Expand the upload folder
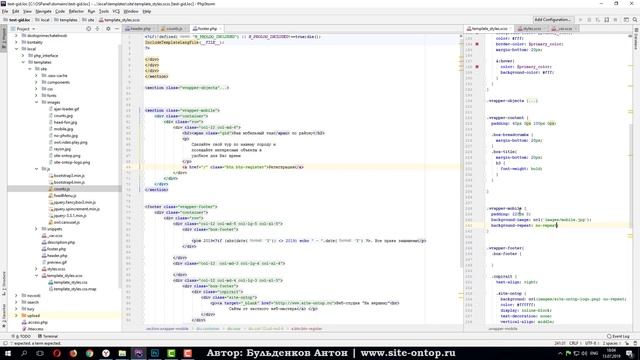The image size is (640, 360). 17,316
